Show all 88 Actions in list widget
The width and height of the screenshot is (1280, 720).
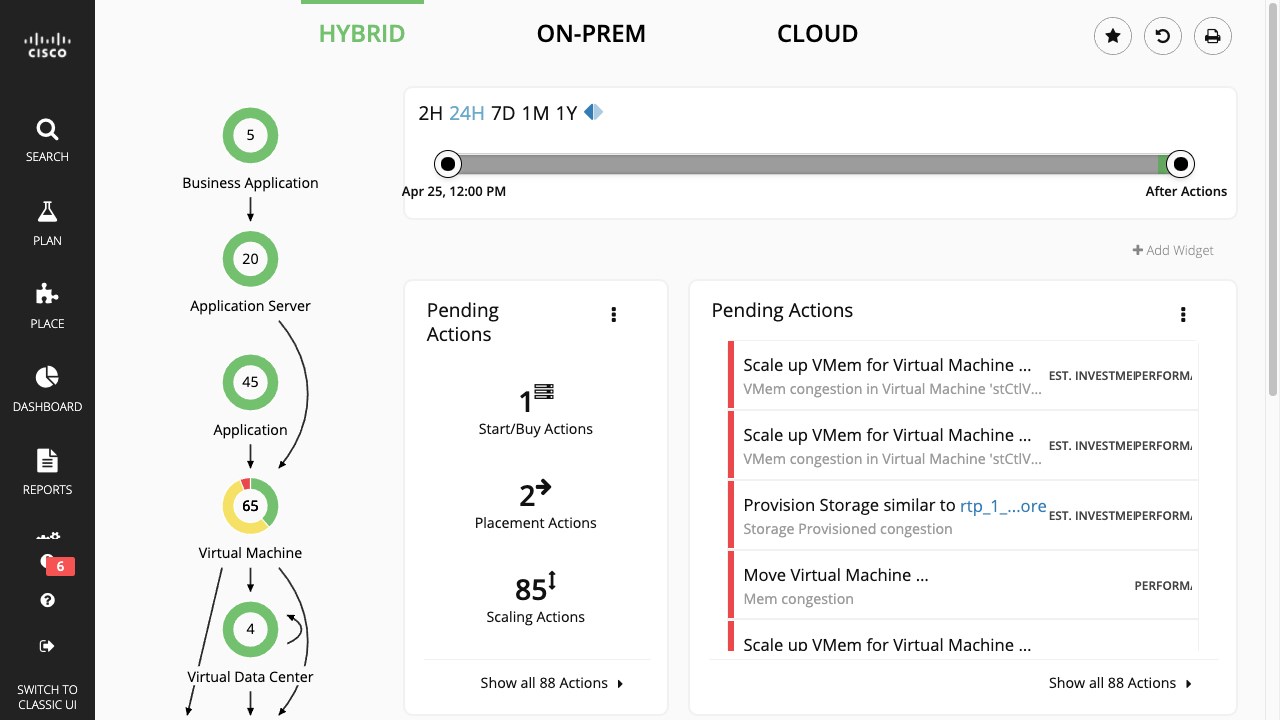point(1121,683)
